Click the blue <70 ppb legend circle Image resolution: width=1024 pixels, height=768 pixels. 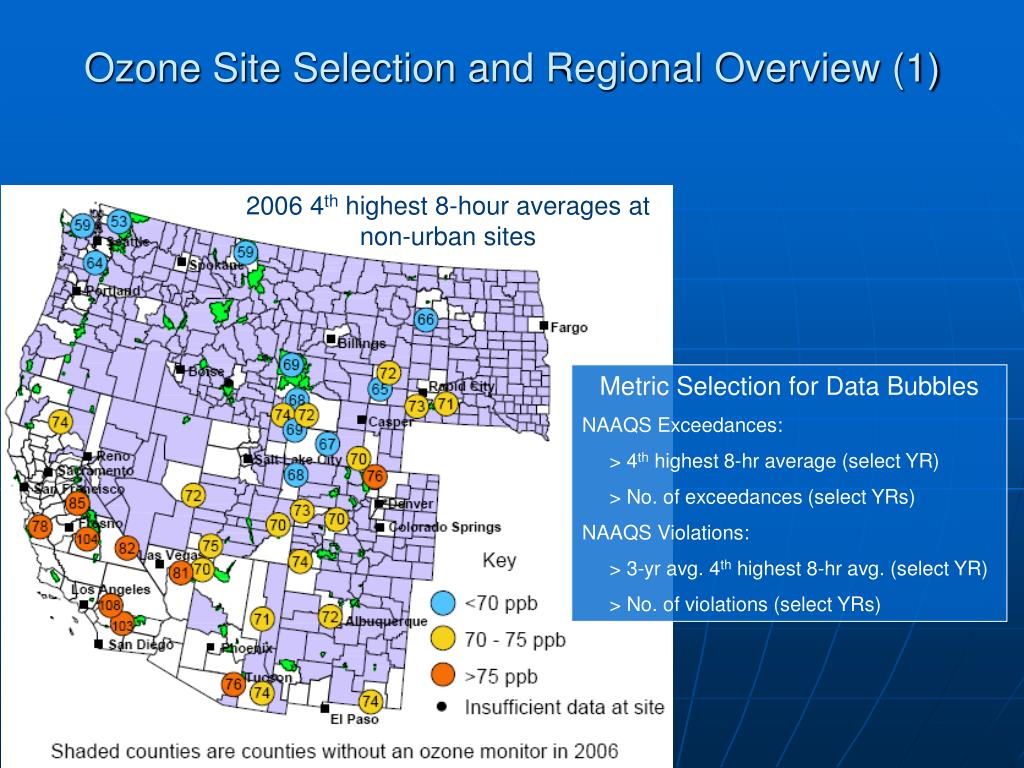pyautogui.click(x=443, y=603)
